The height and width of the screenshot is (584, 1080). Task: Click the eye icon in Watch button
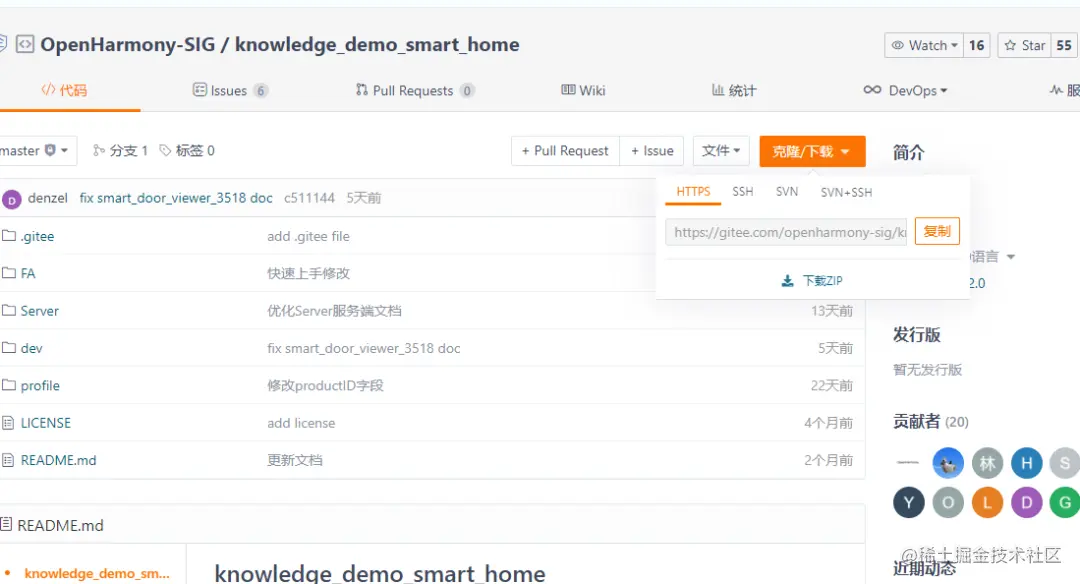coord(897,45)
